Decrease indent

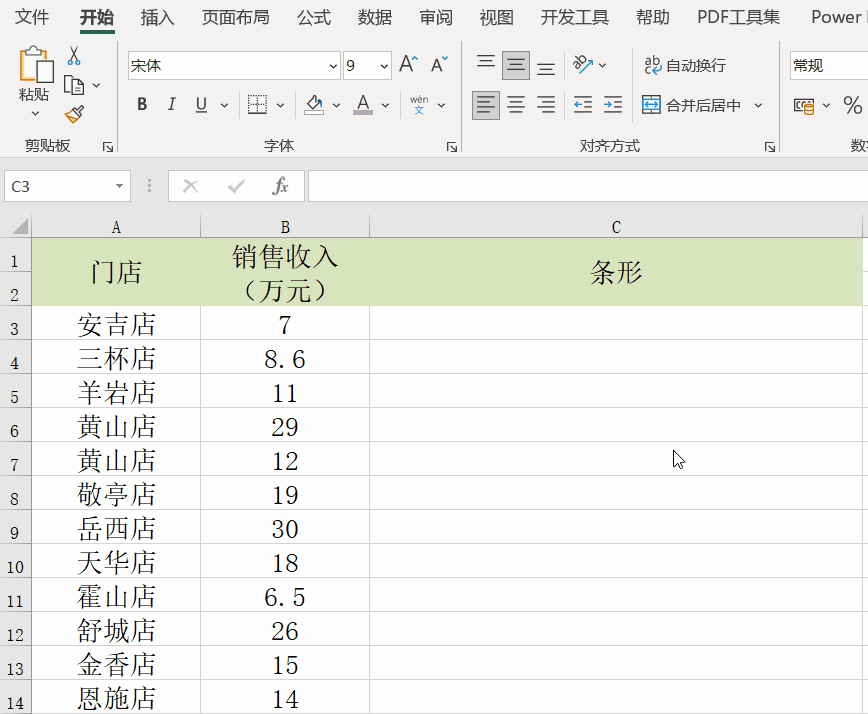(582, 105)
